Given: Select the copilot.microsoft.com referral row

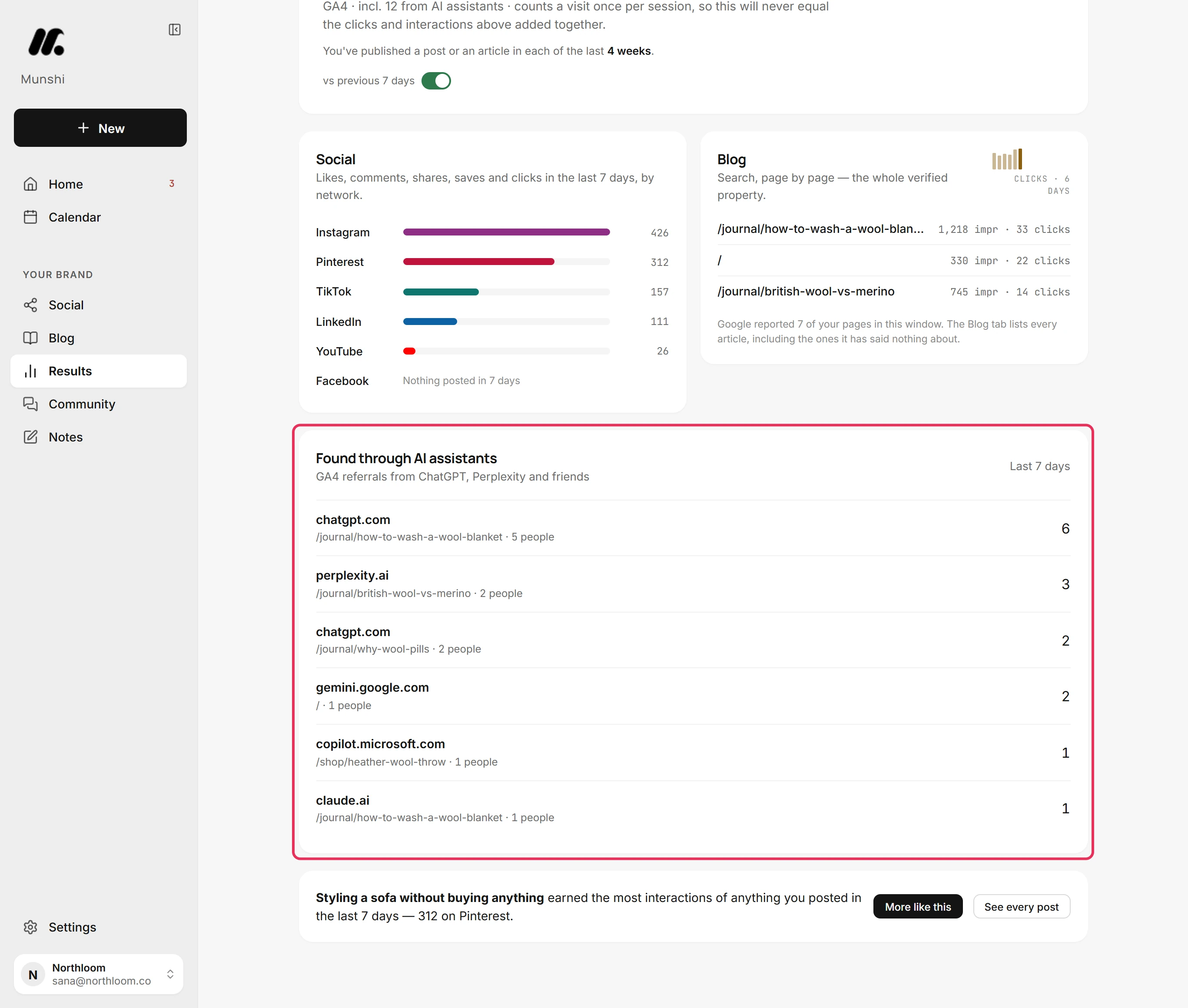Looking at the screenshot, I should click(x=693, y=753).
